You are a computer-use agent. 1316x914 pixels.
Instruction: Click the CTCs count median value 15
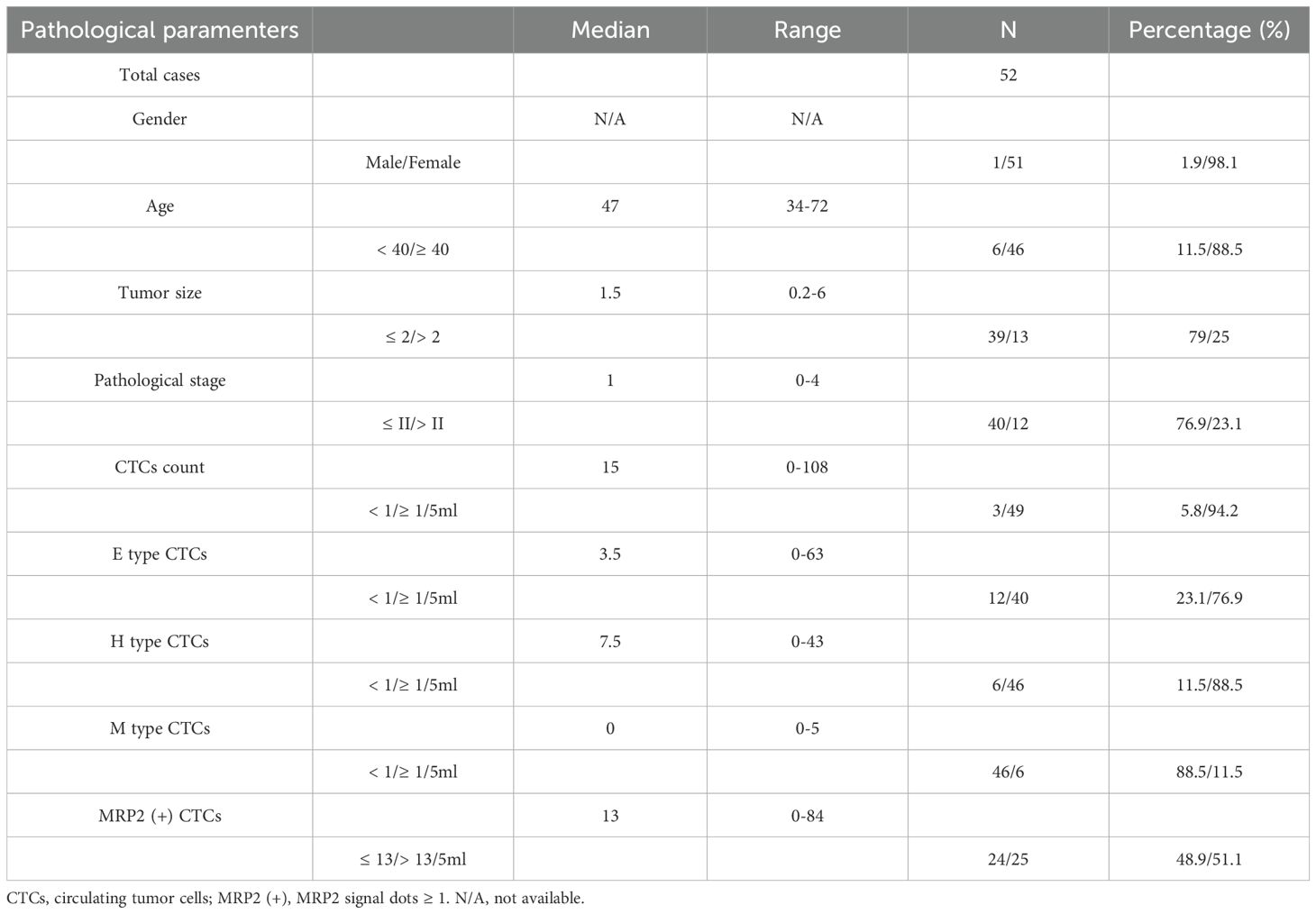tap(610, 467)
